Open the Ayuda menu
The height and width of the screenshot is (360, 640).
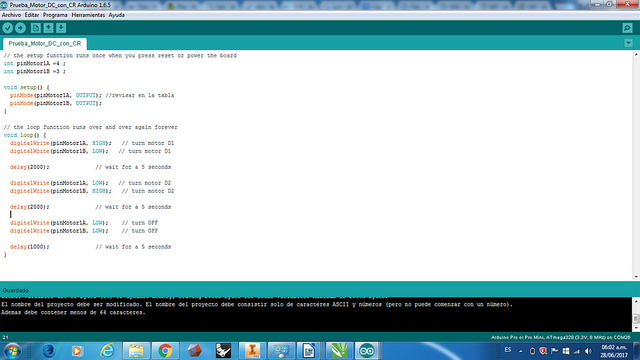117,15
